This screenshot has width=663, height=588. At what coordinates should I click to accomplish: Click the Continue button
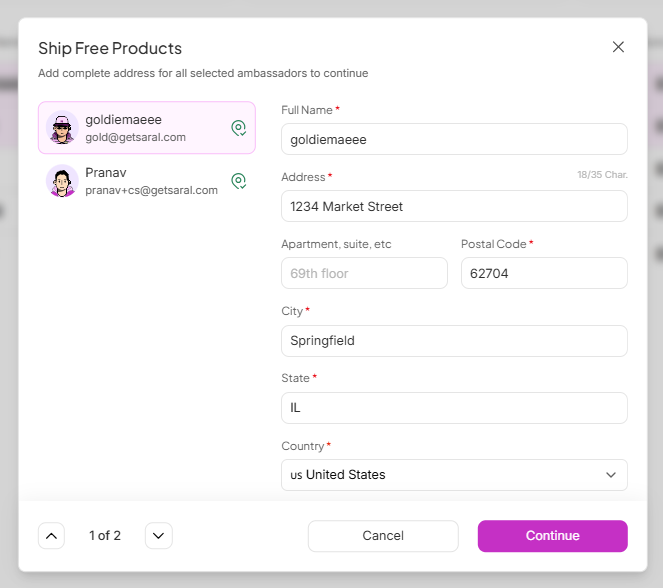click(x=553, y=536)
